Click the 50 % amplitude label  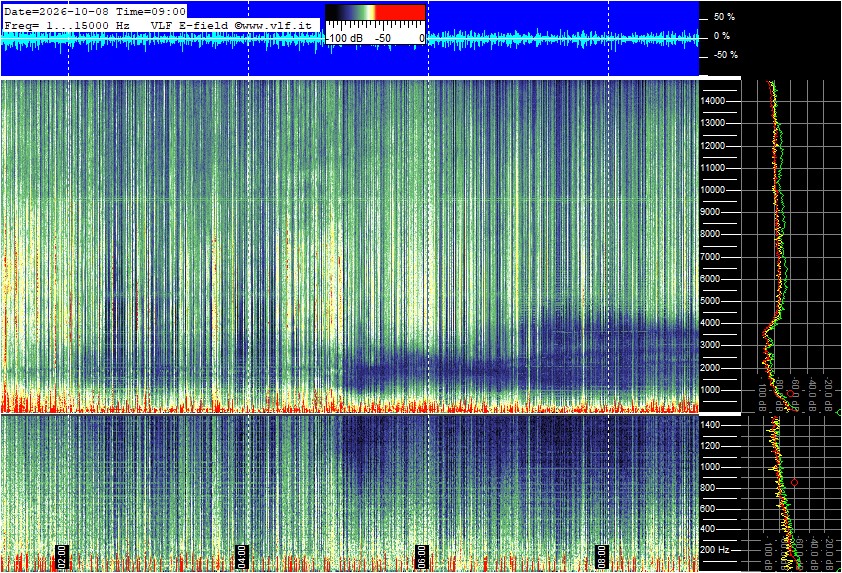[x=724, y=17]
